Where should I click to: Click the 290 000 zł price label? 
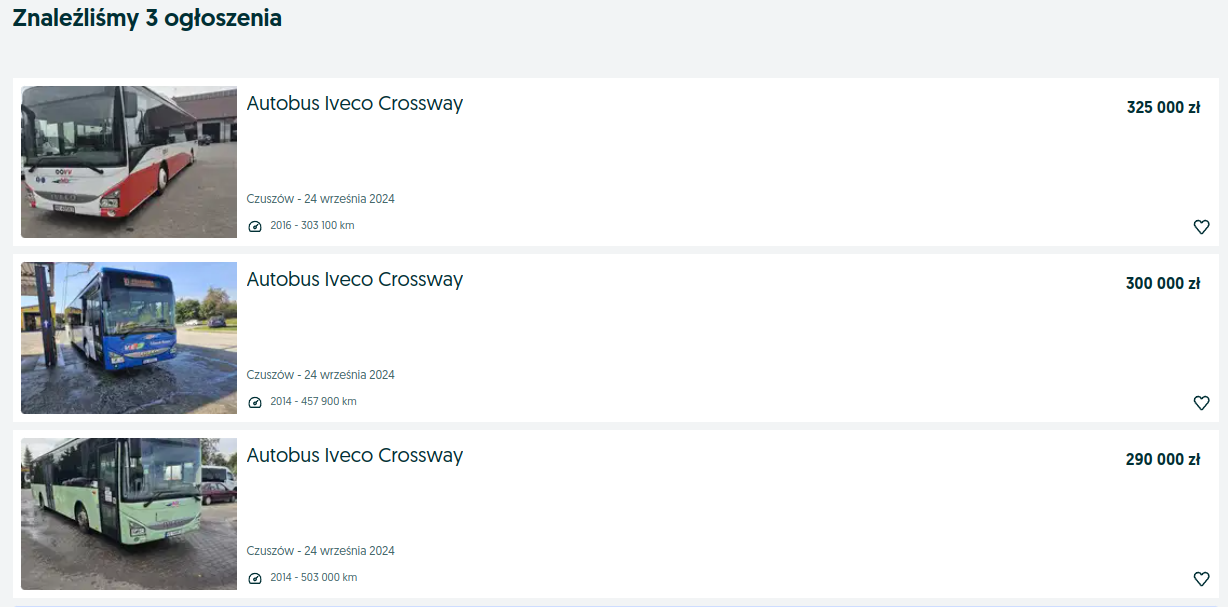tap(1163, 458)
